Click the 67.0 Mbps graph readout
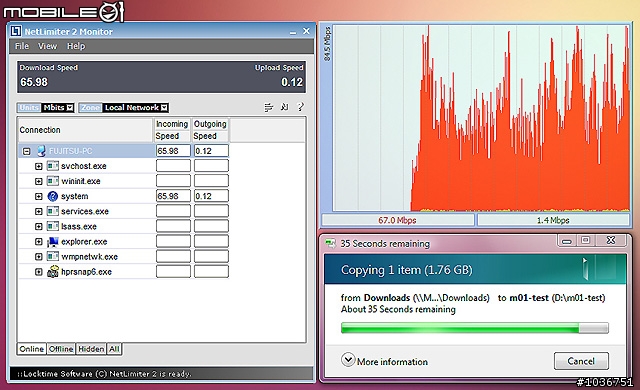This screenshot has width=640, height=390. coord(398,220)
